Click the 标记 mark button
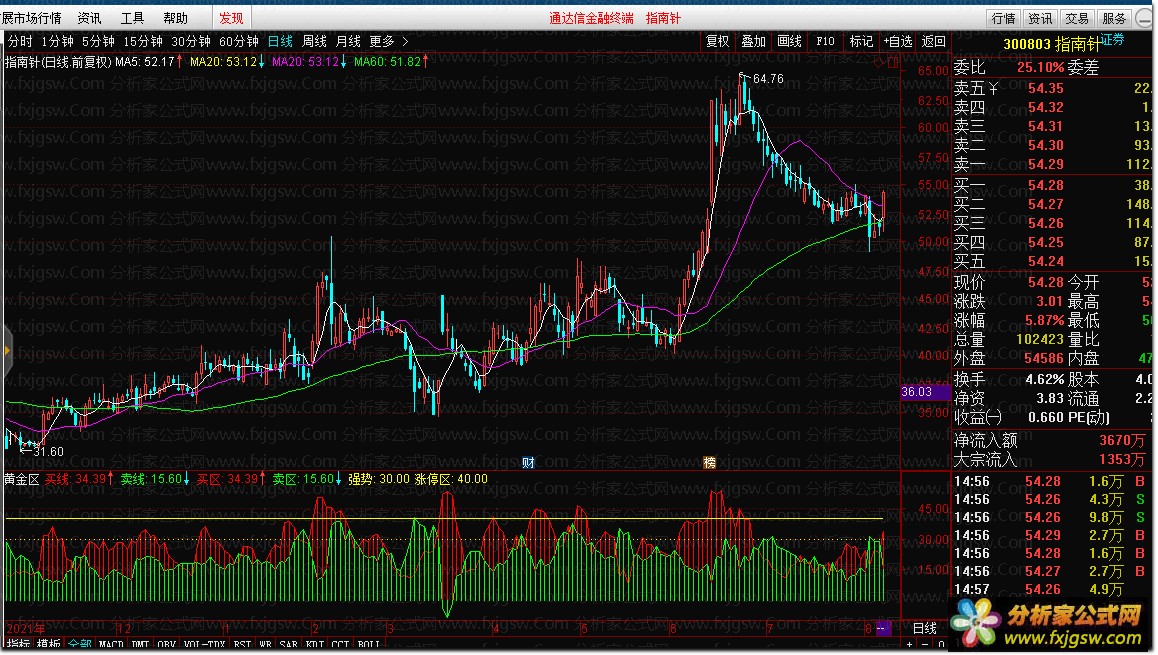Image resolution: width=1158 pixels, height=655 pixels. click(x=861, y=41)
